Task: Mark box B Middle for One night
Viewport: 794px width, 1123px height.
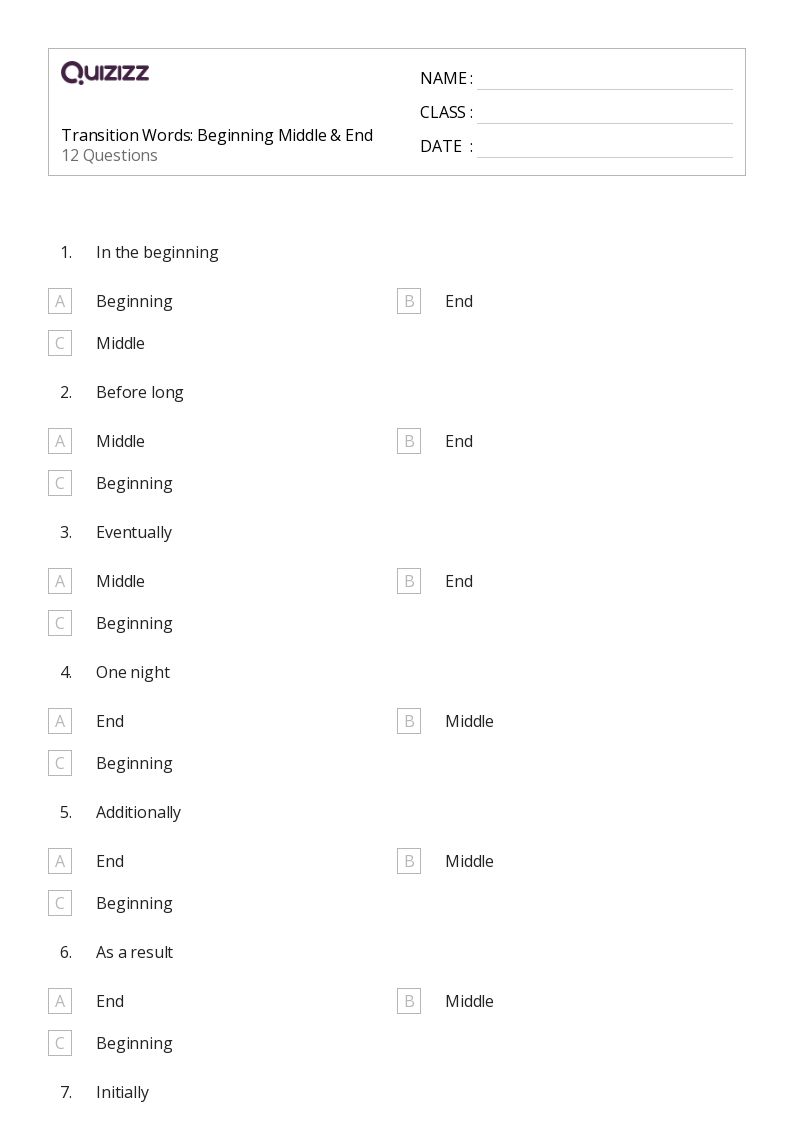Action: (409, 721)
